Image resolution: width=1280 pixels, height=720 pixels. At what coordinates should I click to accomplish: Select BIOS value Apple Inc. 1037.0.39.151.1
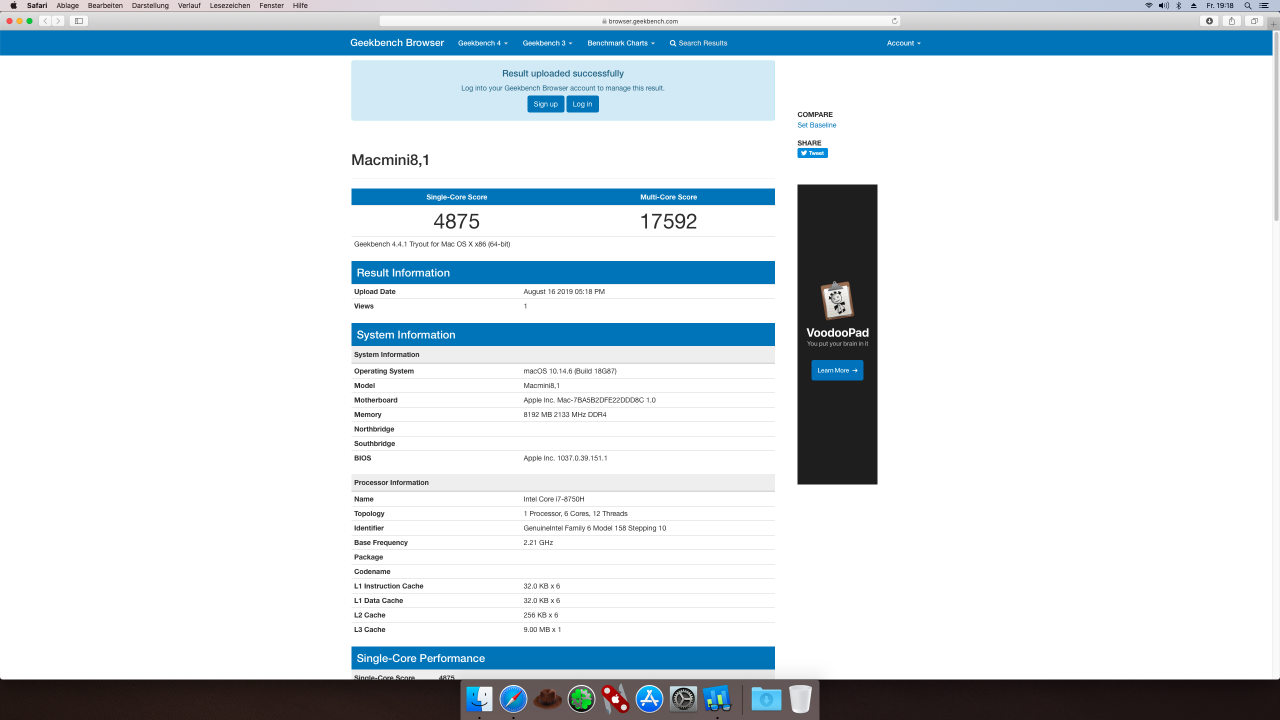tap(565, 458)
